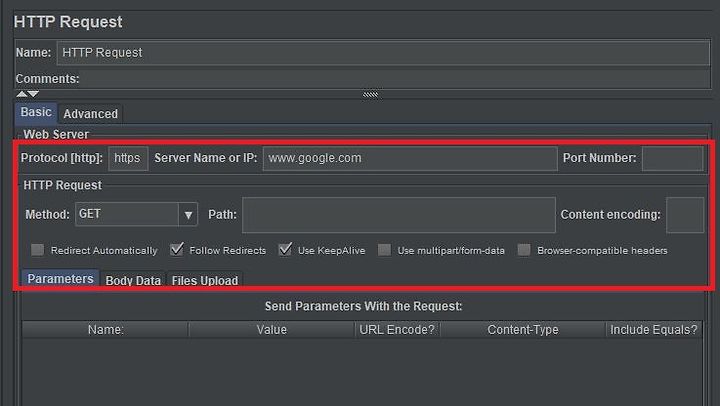Click the Name input field
The image size is (720, 406).
(383, 52)
